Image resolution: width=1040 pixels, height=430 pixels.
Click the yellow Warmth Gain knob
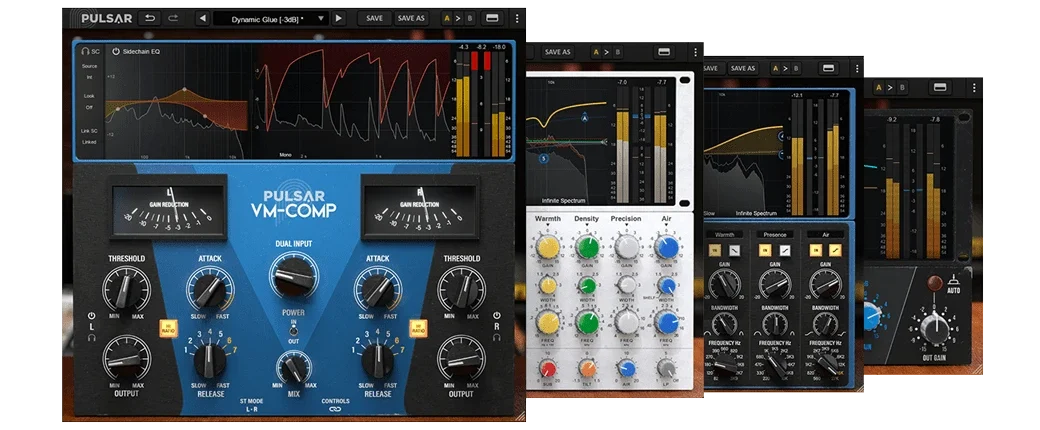coord(548,248)
